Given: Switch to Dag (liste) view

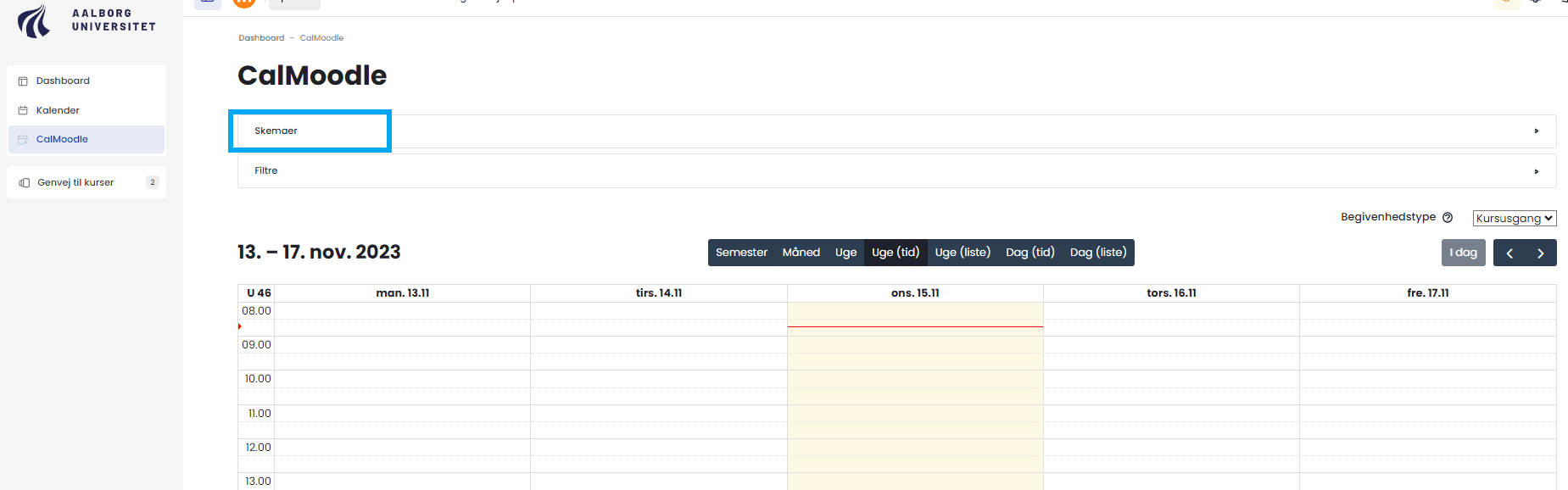Looking at the screenshot, I should pyautogui.click(x=1098, y=253).
